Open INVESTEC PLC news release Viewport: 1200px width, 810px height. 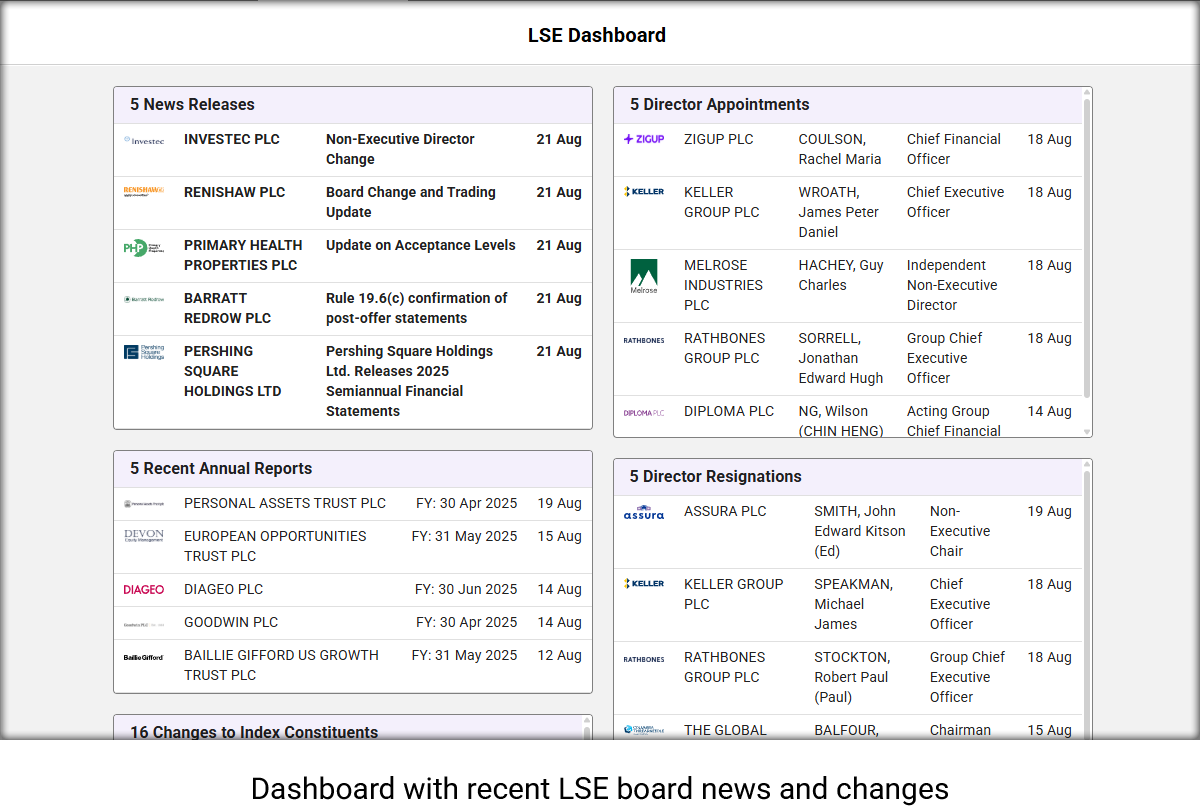(353, 150)
